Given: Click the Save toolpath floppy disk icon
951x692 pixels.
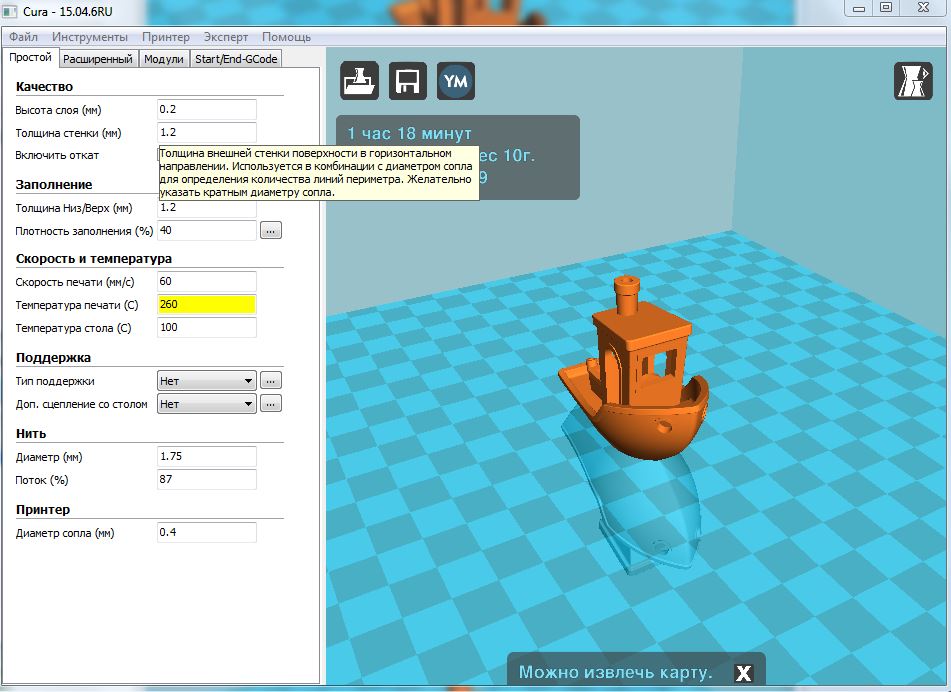Looking at the screenshot, I should click(x=408, y=81).
